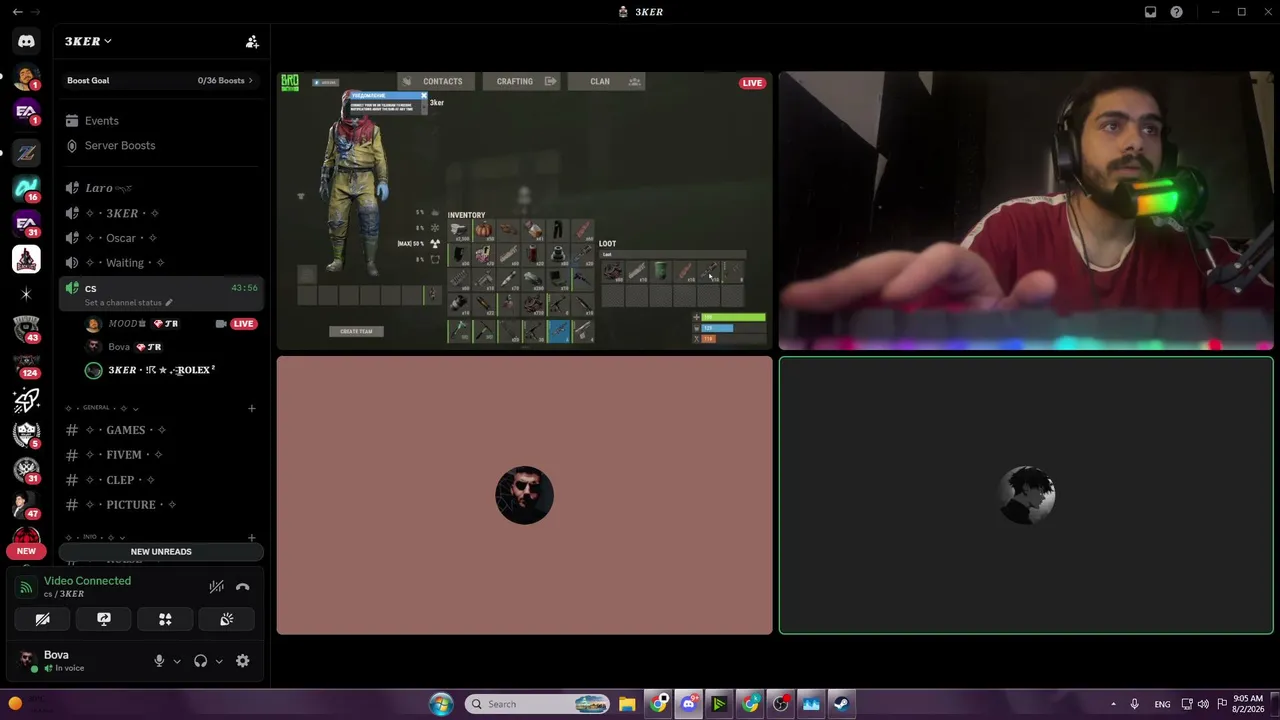This screenshot has width=1280, height=720.
Task: Open the system volume control
Action: click(x=1203, y=704)
